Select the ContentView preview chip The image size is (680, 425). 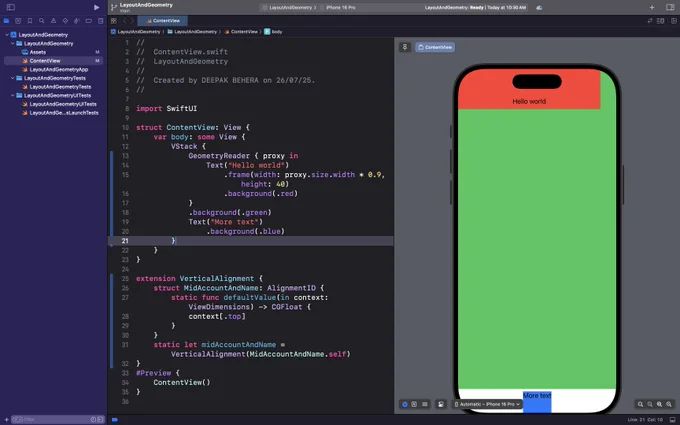435,47
